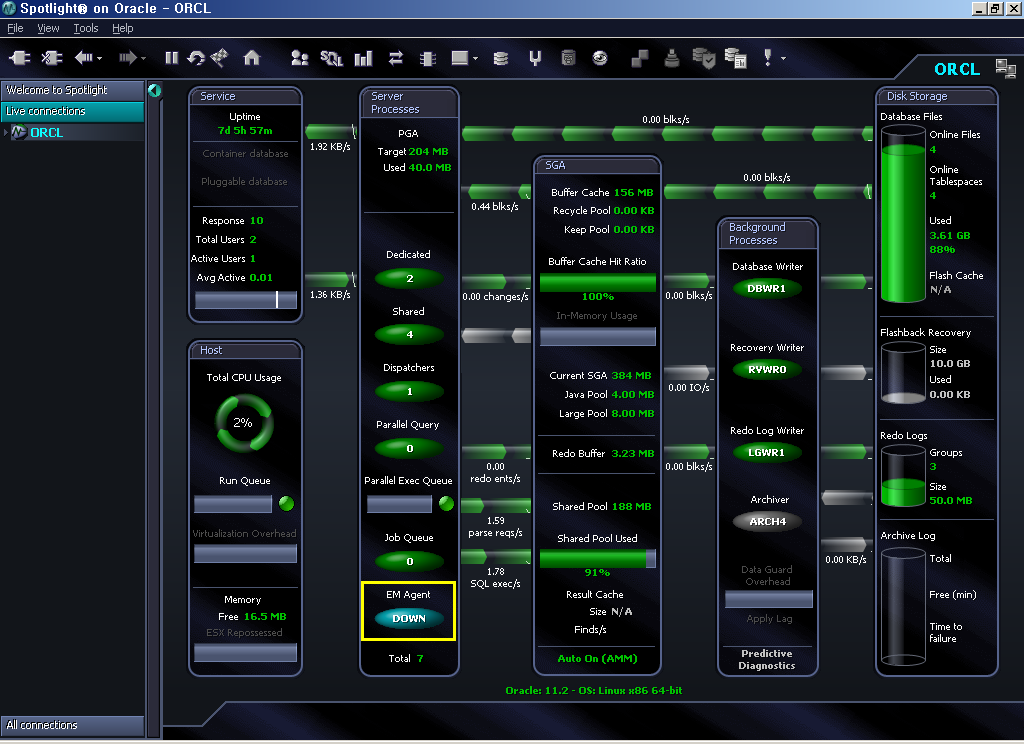This screenshot has width=1024, height=744.
Task: Click the Shared Pool Used bar
Action: point(598,558)
